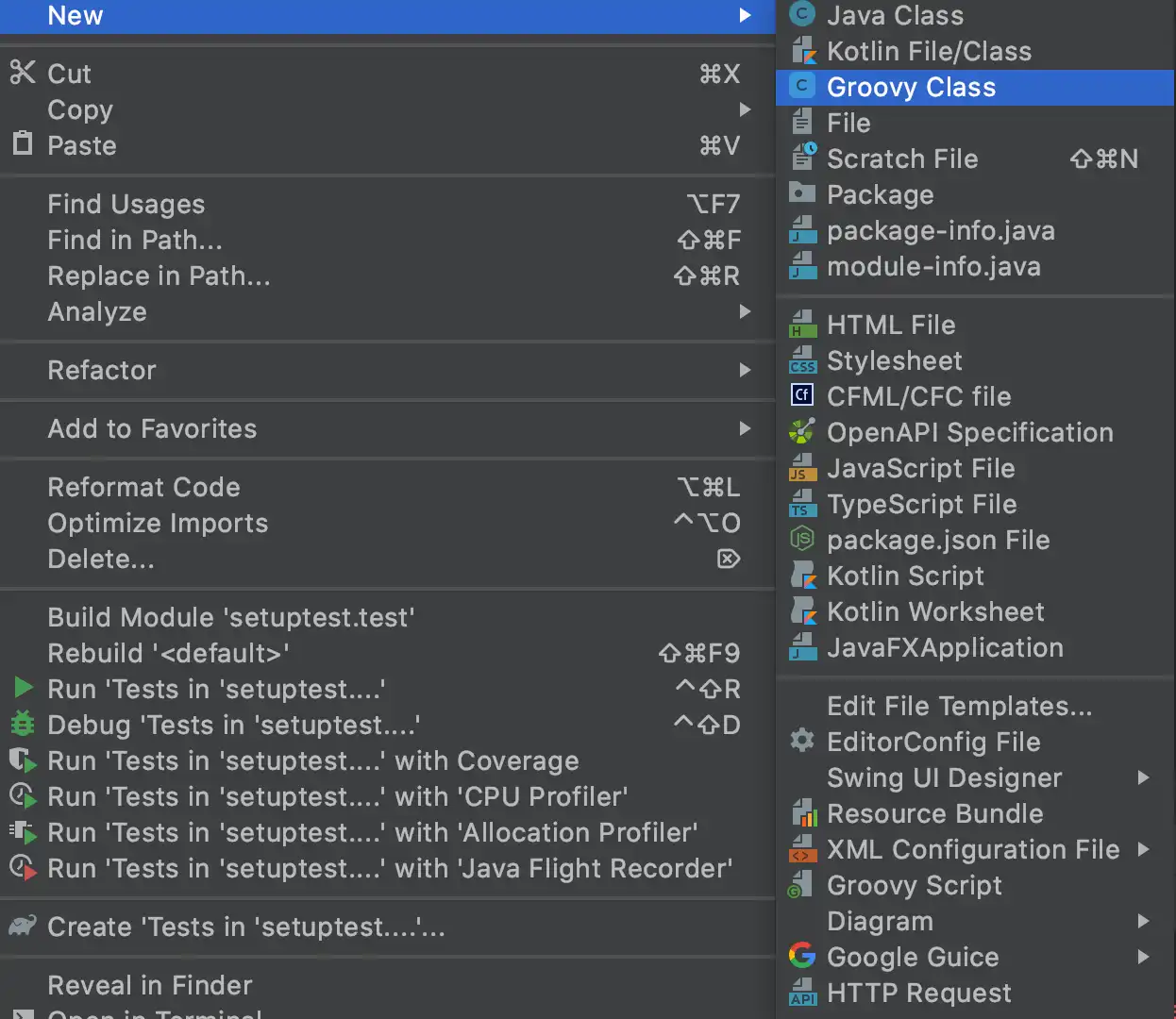
Task: Select Build Module 'setuptest.test'
Action: 387,617
